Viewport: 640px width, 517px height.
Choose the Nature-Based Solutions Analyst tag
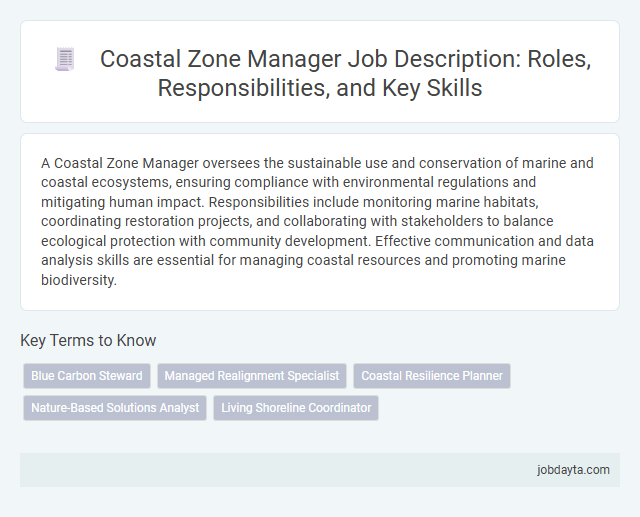pos(115,408)
